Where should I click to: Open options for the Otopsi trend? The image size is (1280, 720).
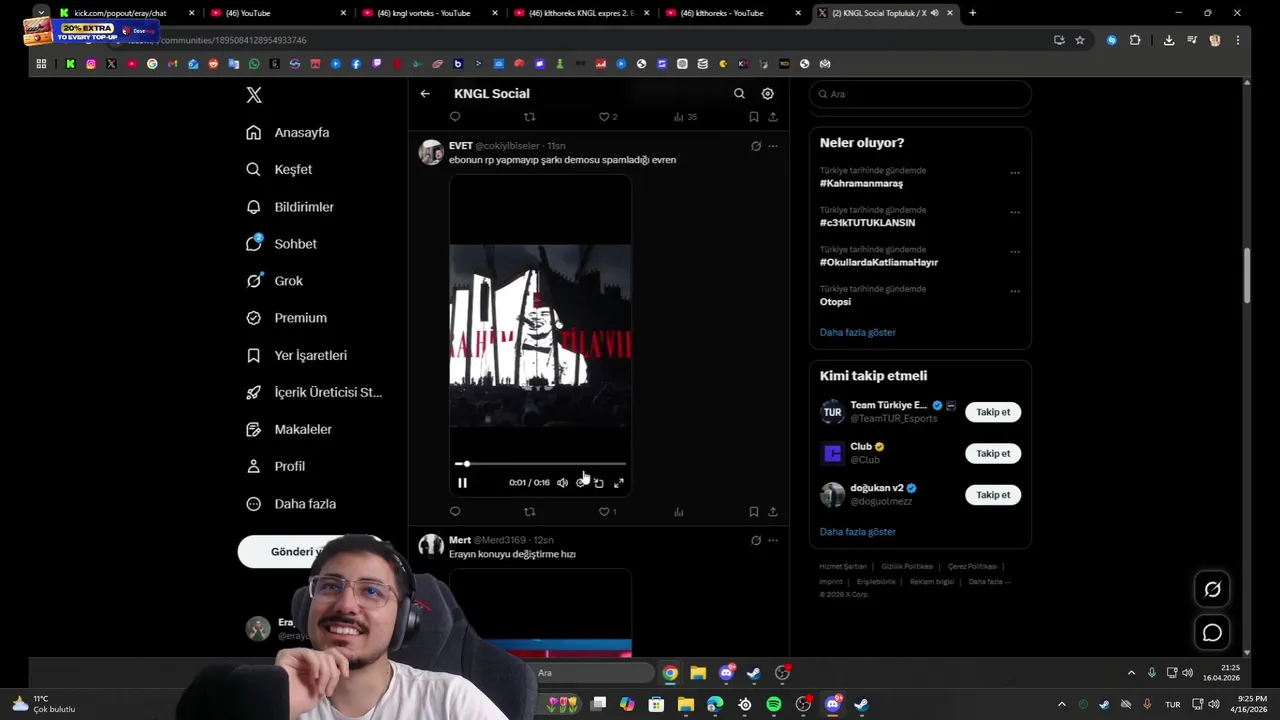(1015, 291)
